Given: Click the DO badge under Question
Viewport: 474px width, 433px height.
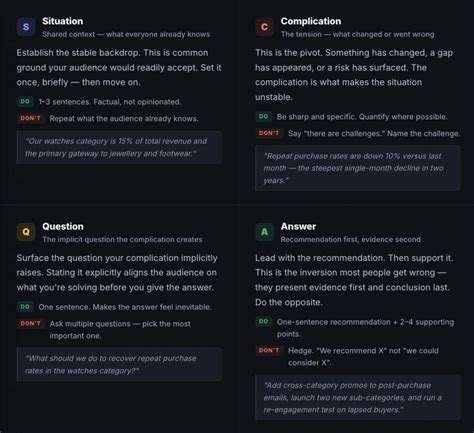Looking at the screenshot, I should [x=25, y=307].
